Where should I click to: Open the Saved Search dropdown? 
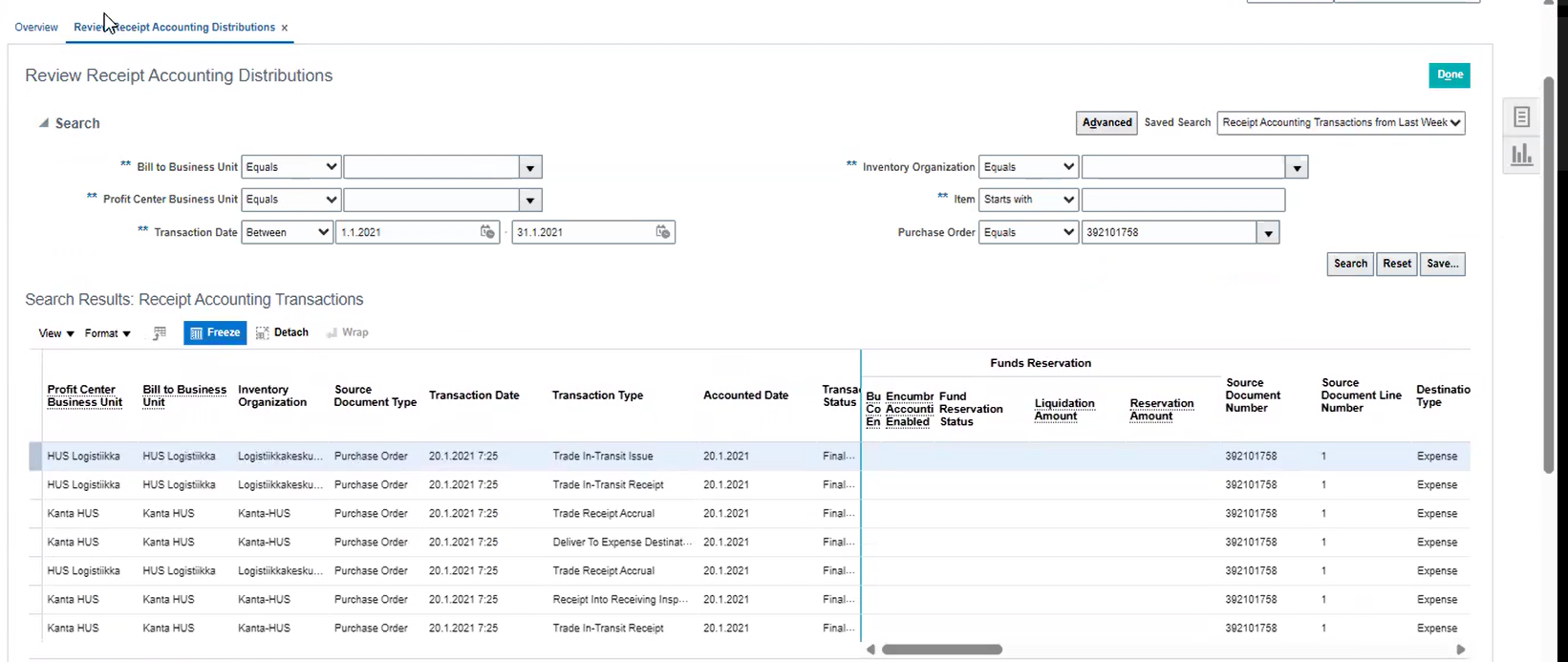click(1341, 122)
